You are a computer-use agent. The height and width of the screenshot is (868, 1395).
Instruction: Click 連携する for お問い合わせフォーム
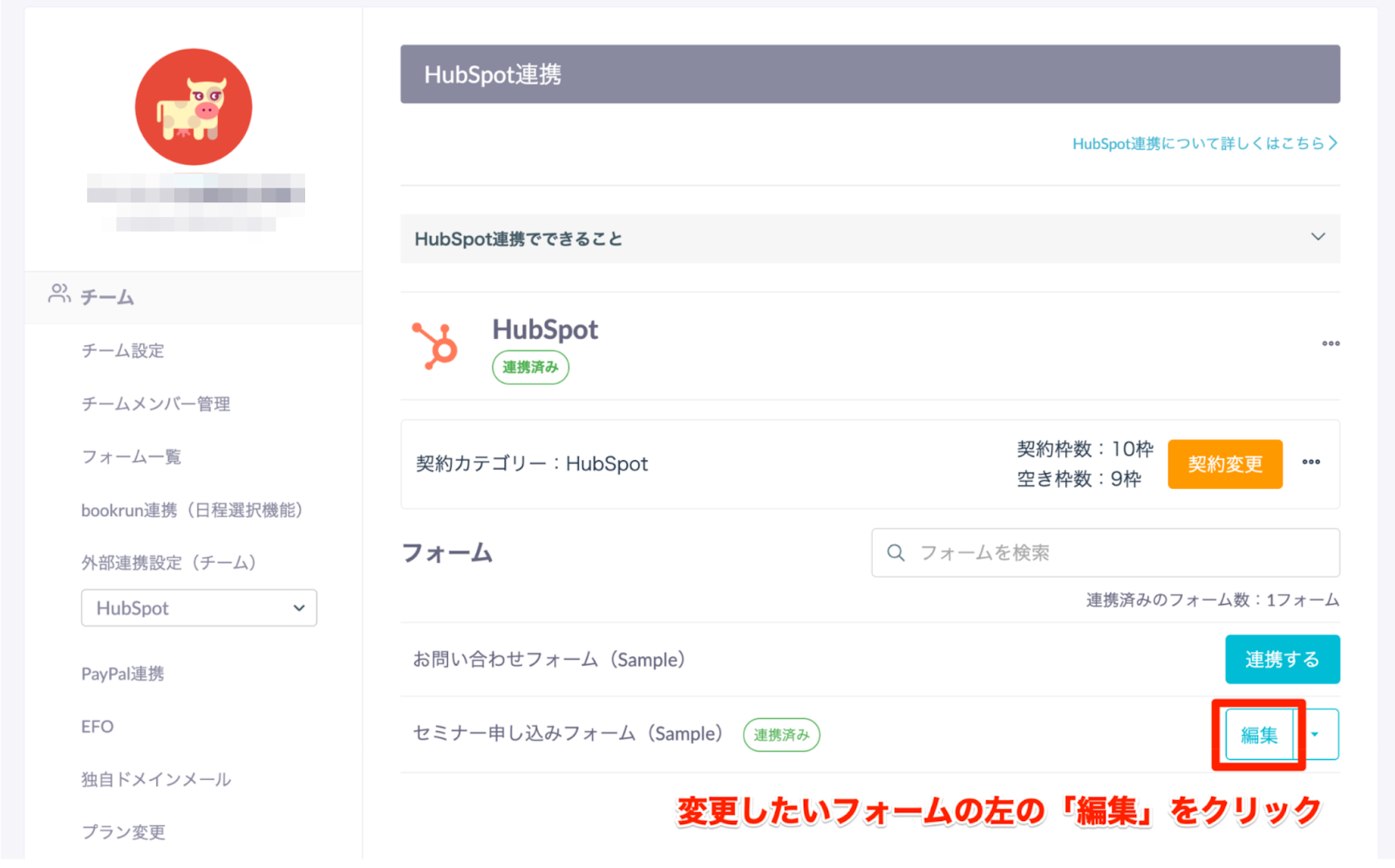[1282, 659]
